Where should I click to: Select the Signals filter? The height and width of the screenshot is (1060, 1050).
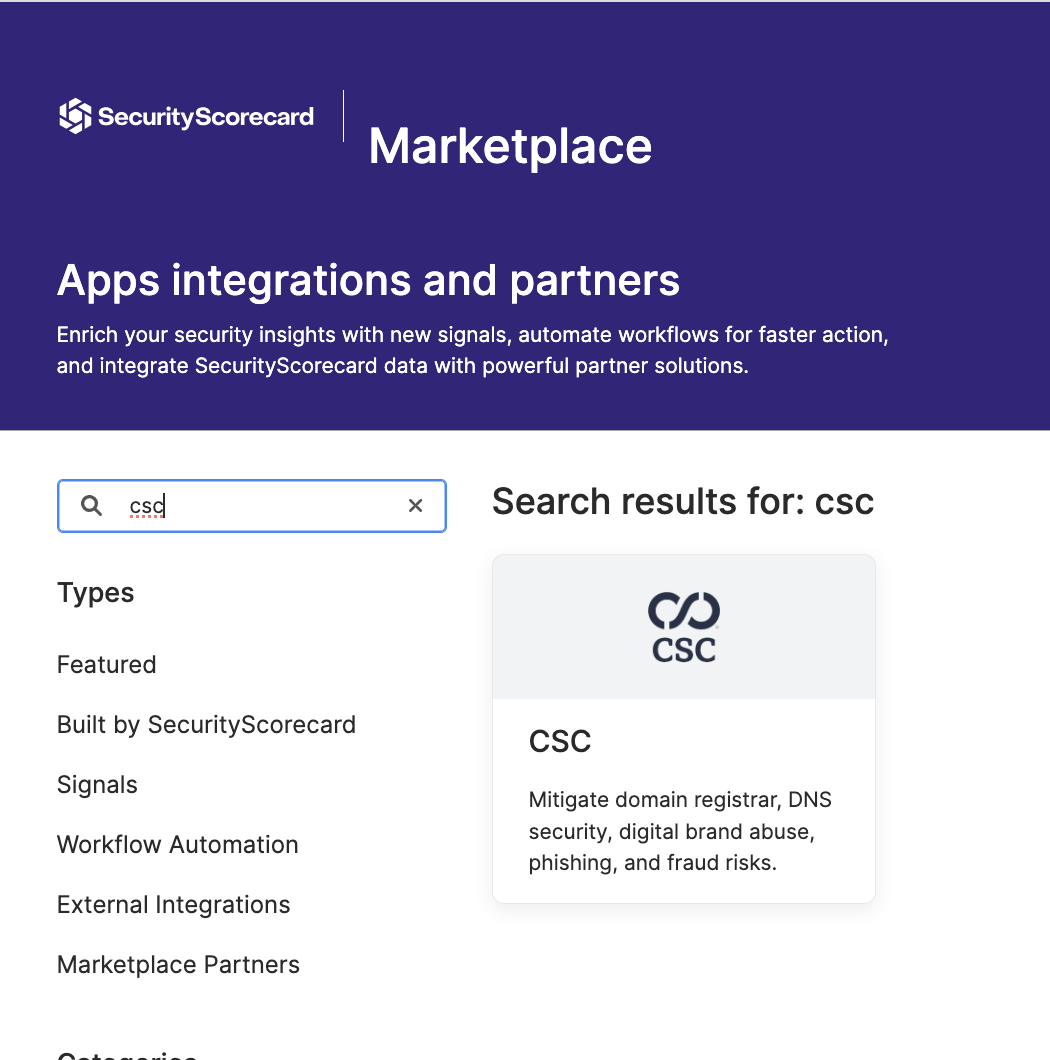97,784
